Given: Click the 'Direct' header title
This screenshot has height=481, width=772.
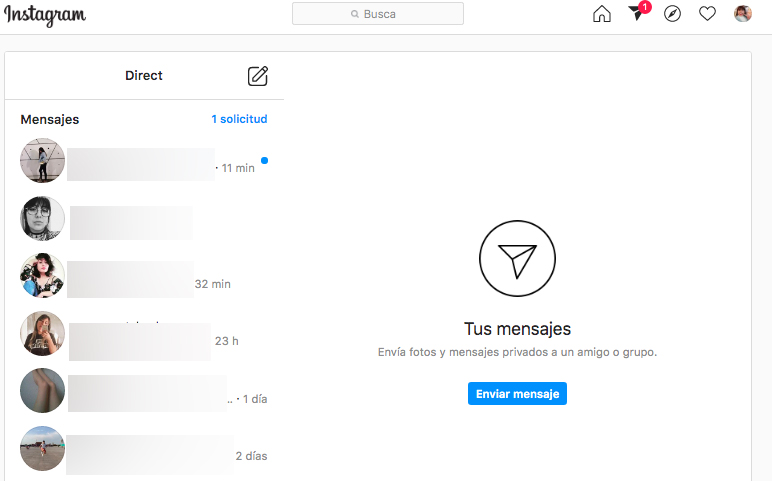Looking at the screenshot, I should point(144,76).
